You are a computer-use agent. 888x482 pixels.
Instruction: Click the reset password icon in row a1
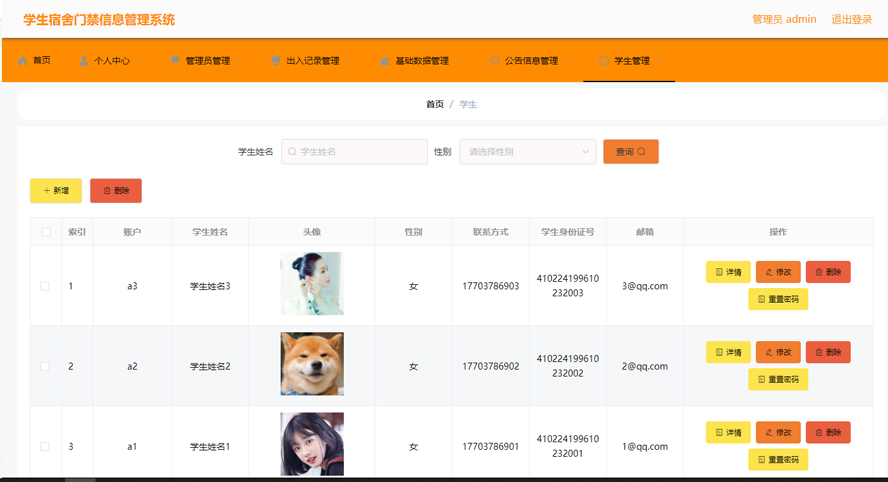762,459
